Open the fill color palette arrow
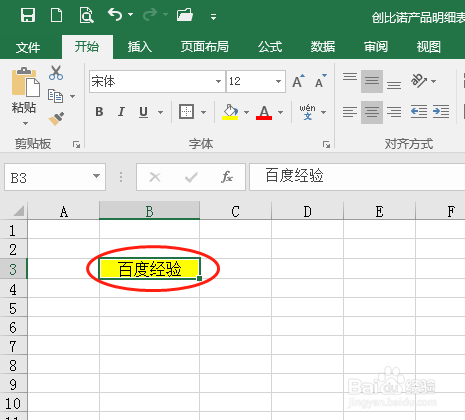 point(246,112)
